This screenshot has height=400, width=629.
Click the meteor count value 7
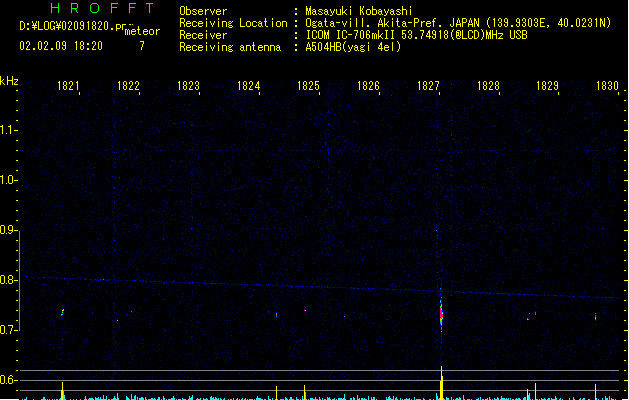142,46
